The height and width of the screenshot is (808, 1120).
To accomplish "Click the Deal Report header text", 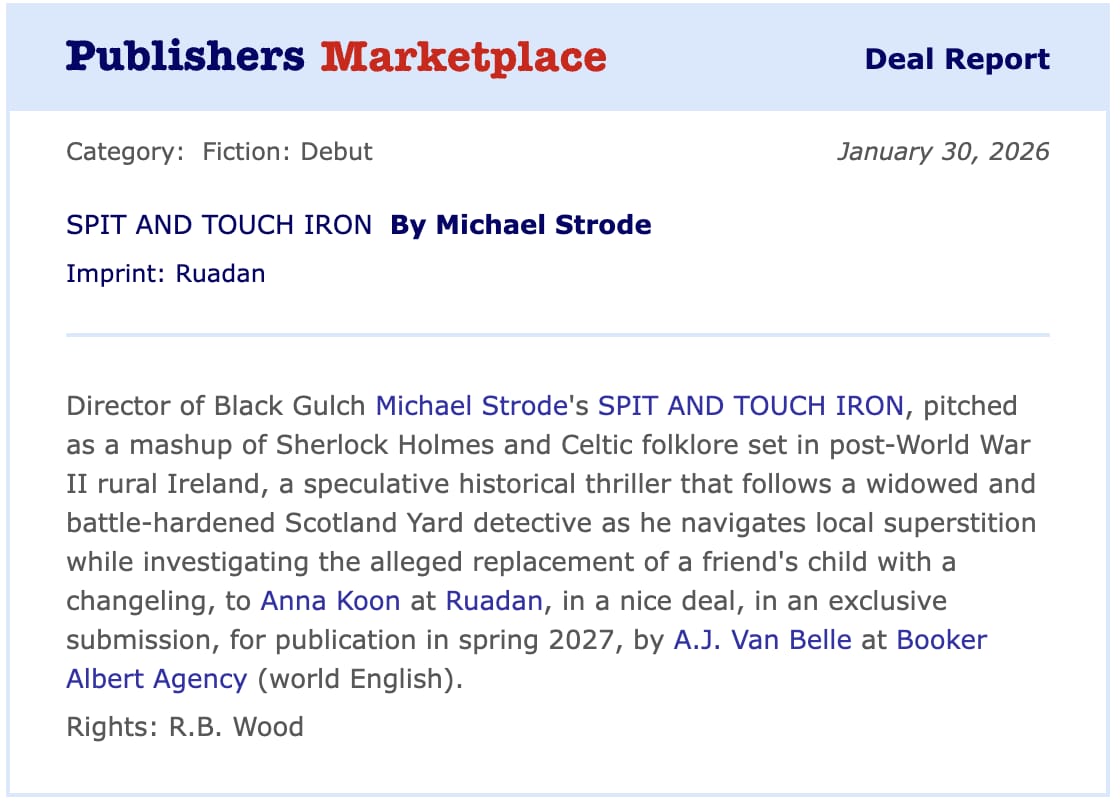I will (x=957, y=59).
